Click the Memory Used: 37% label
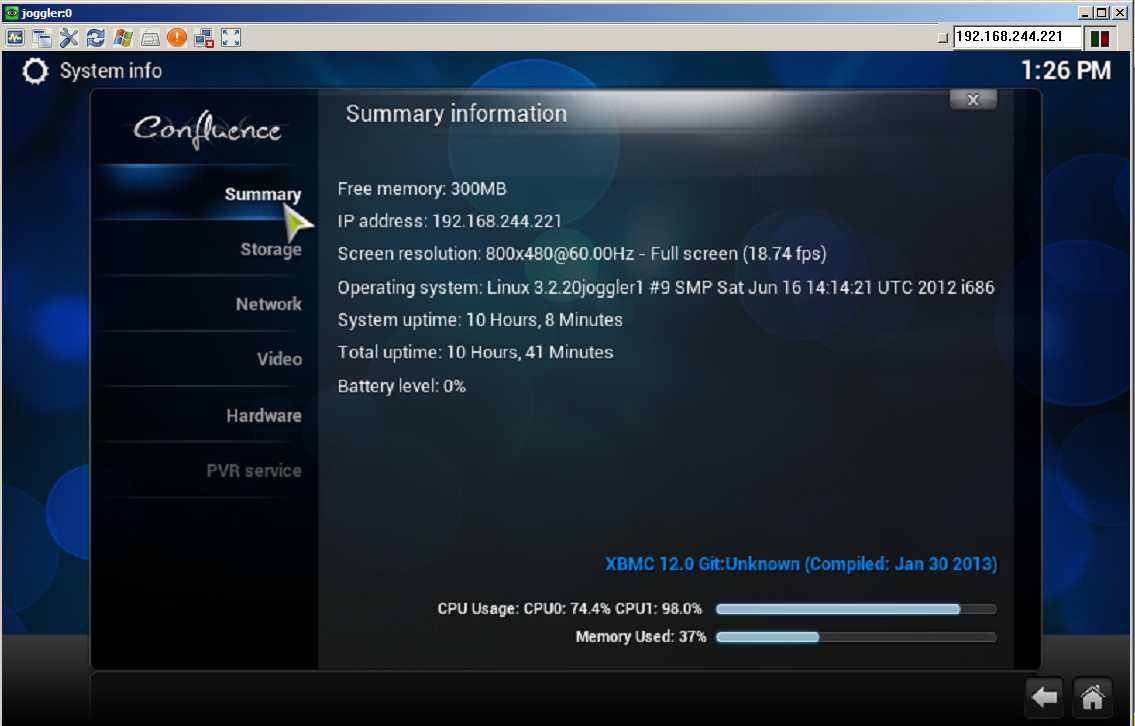 click(641, 637)
